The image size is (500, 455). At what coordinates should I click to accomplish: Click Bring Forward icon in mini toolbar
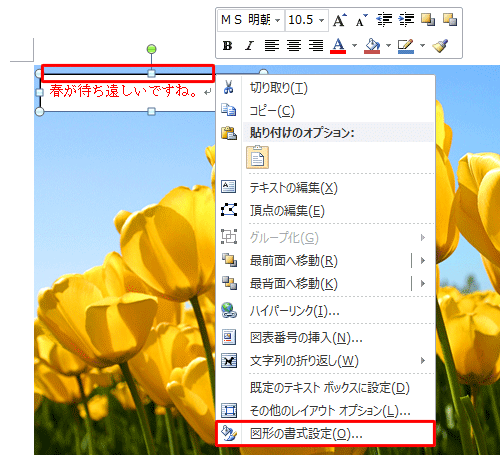[428, 20]
